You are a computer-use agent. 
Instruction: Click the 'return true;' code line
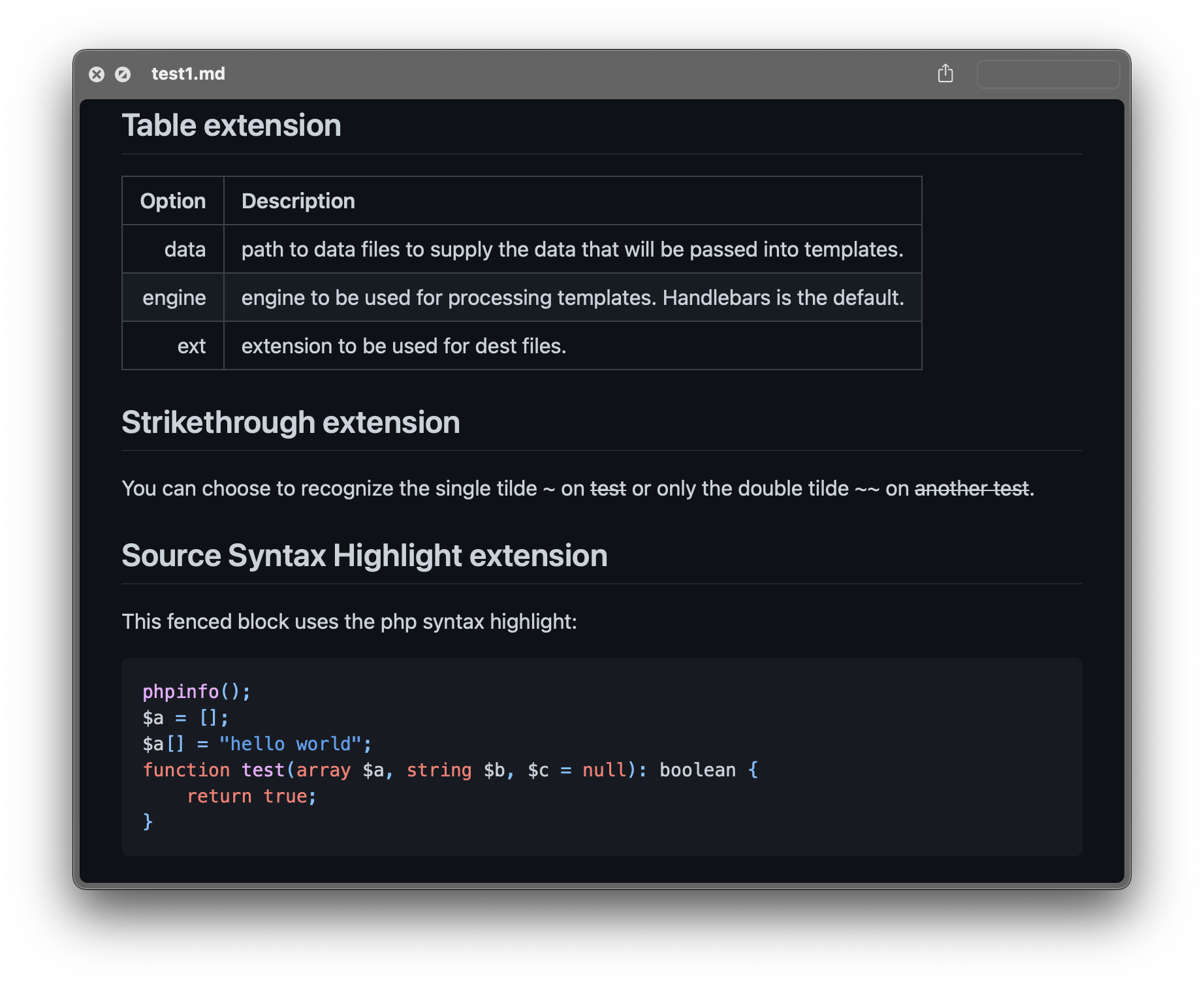pyautogui.click(x=251, y=796)
